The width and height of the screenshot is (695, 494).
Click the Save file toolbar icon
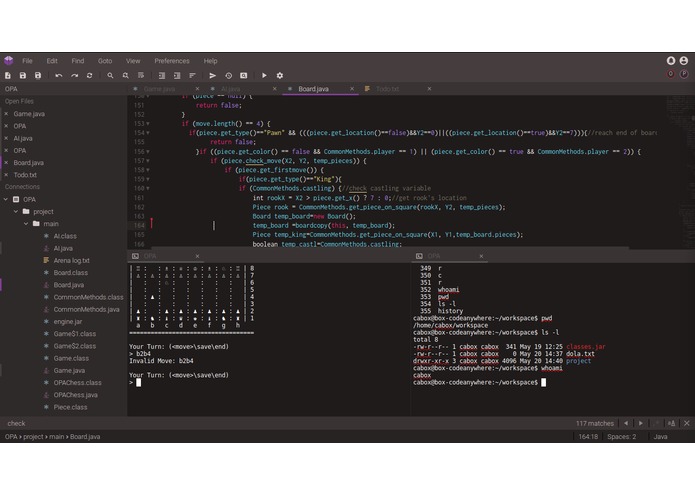tap(23, 75)
